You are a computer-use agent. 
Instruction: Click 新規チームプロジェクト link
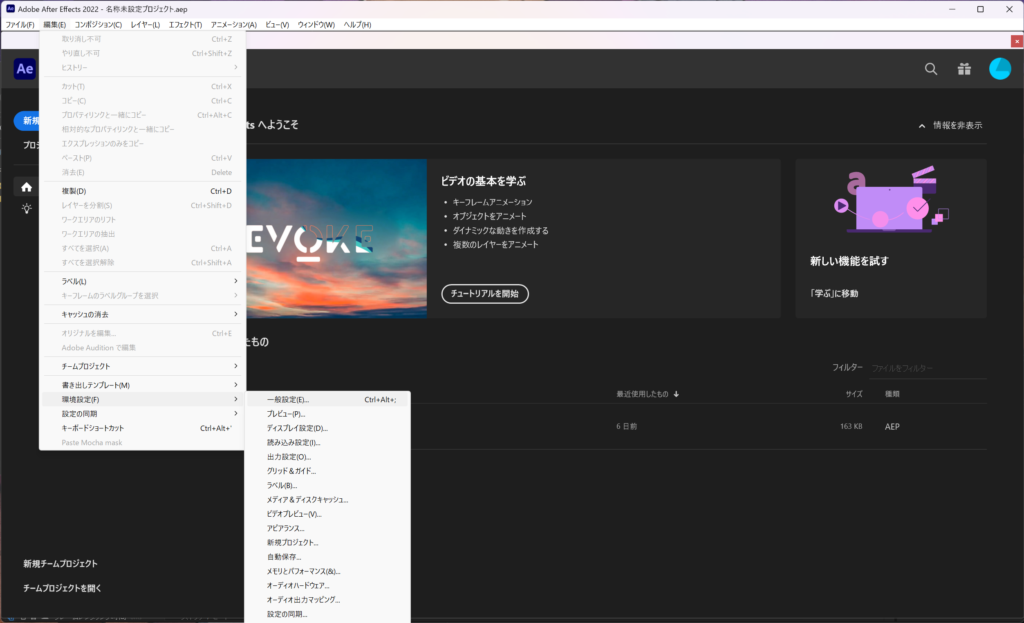60,564
